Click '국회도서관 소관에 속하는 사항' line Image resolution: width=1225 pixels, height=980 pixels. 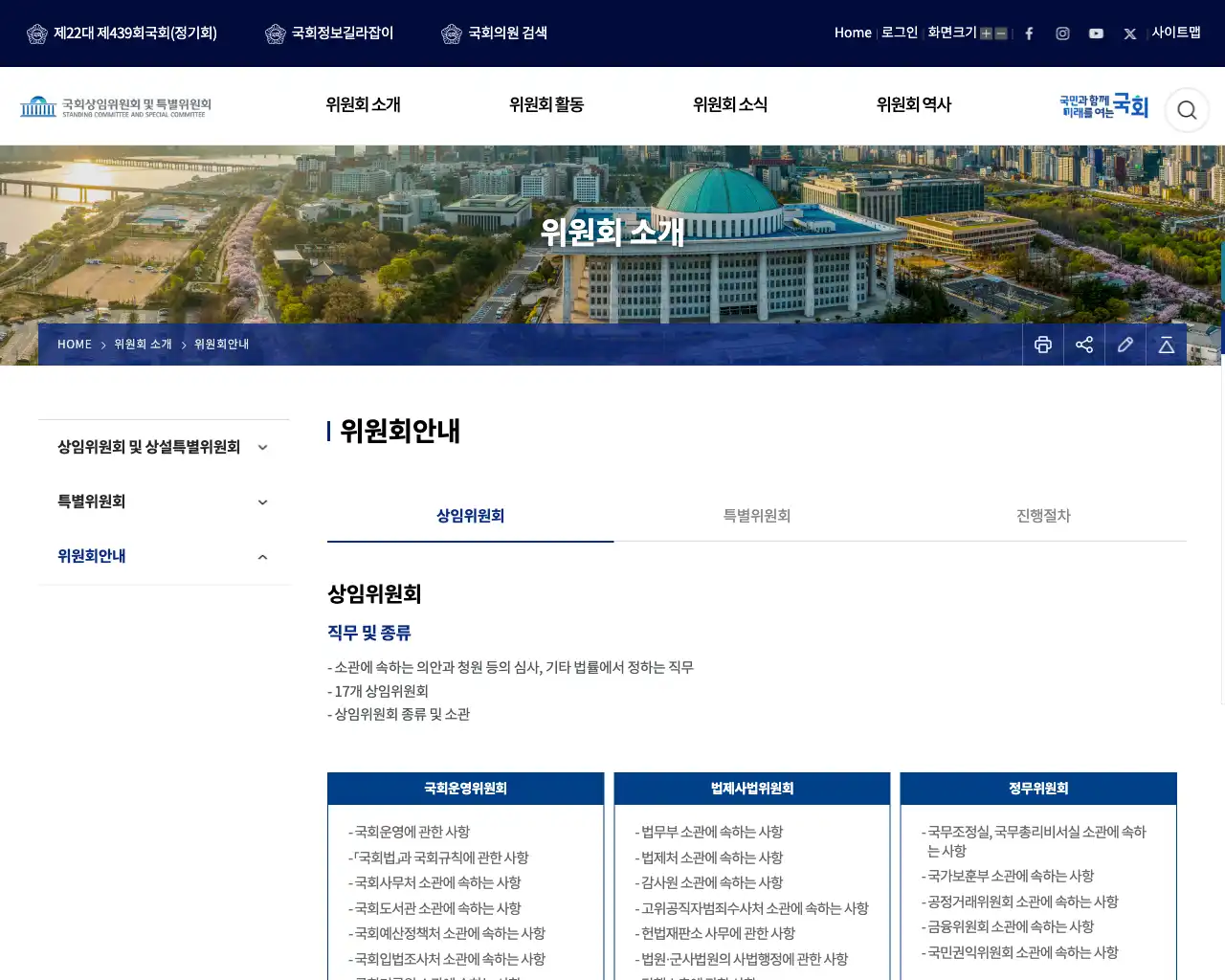(437, 908)
